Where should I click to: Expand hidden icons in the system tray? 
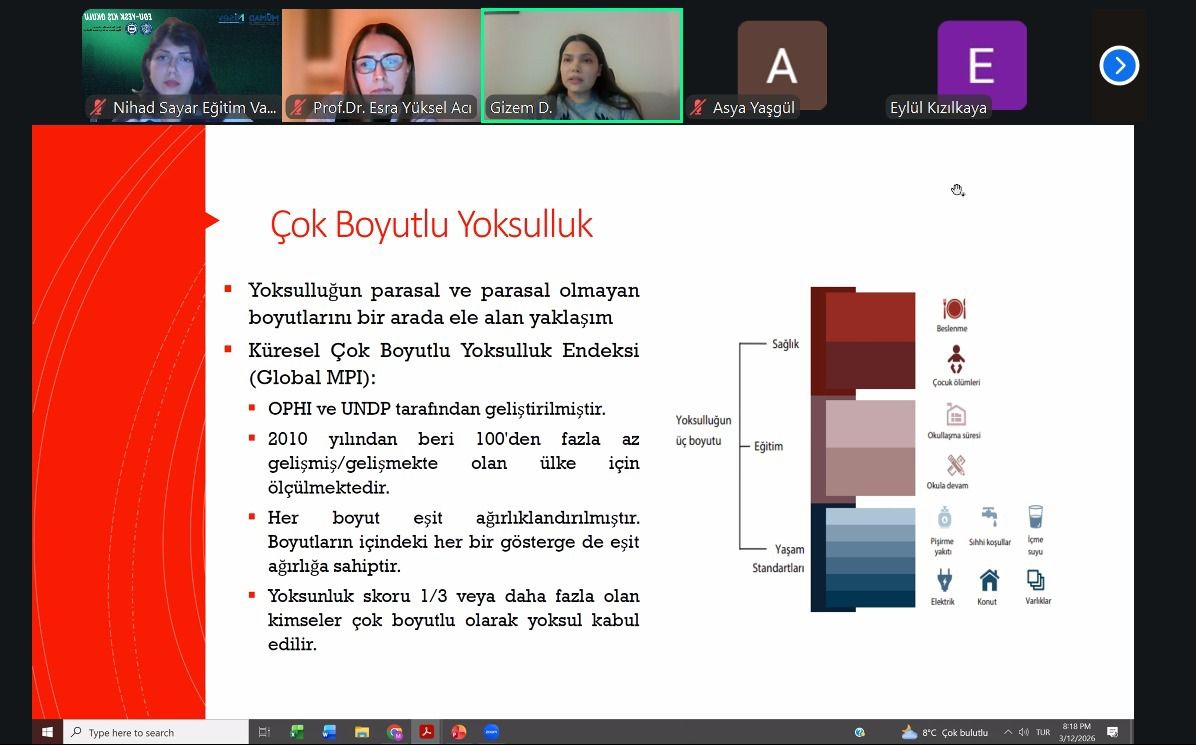pos(1007,731)
